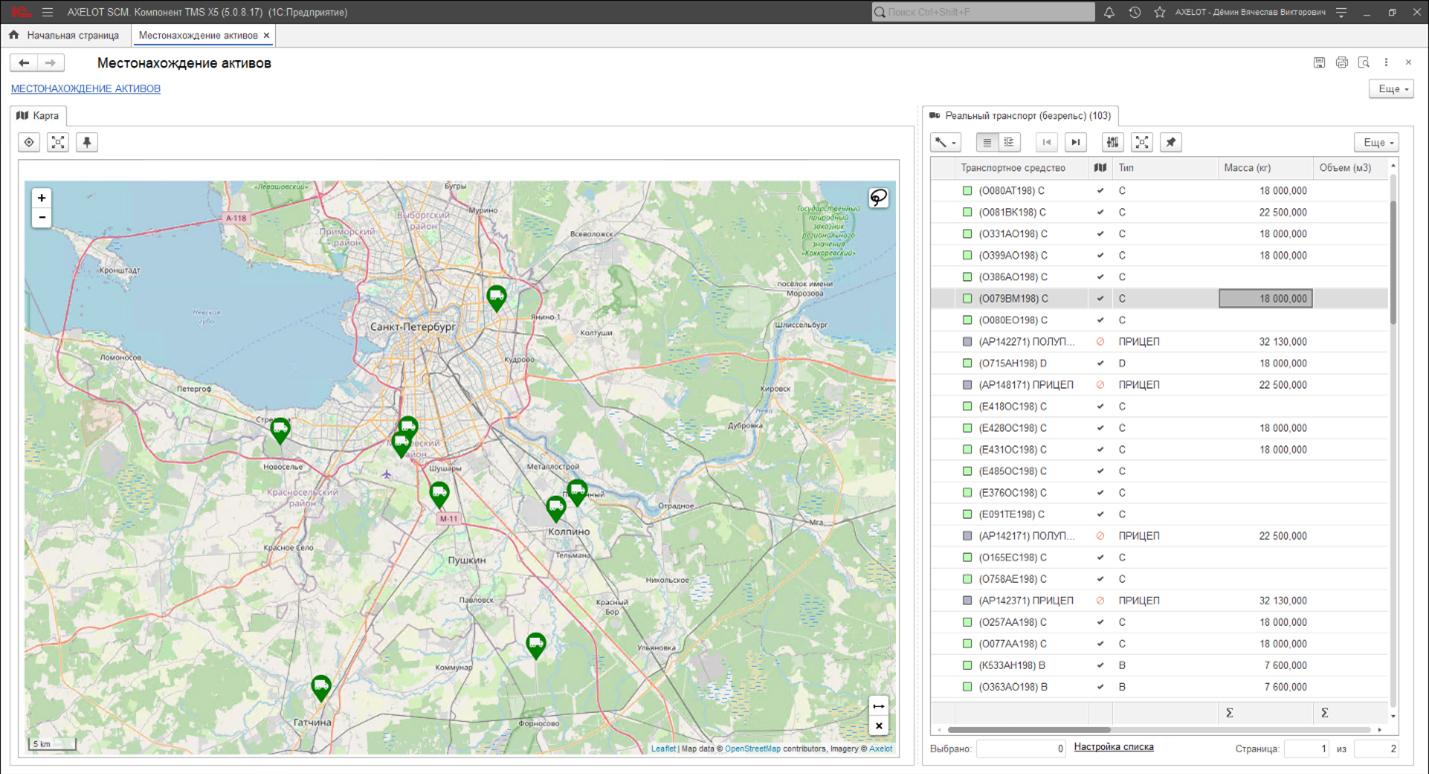Open the Leaflet attribution link
Screen dimensions: 1429x774
pos(663,748)
